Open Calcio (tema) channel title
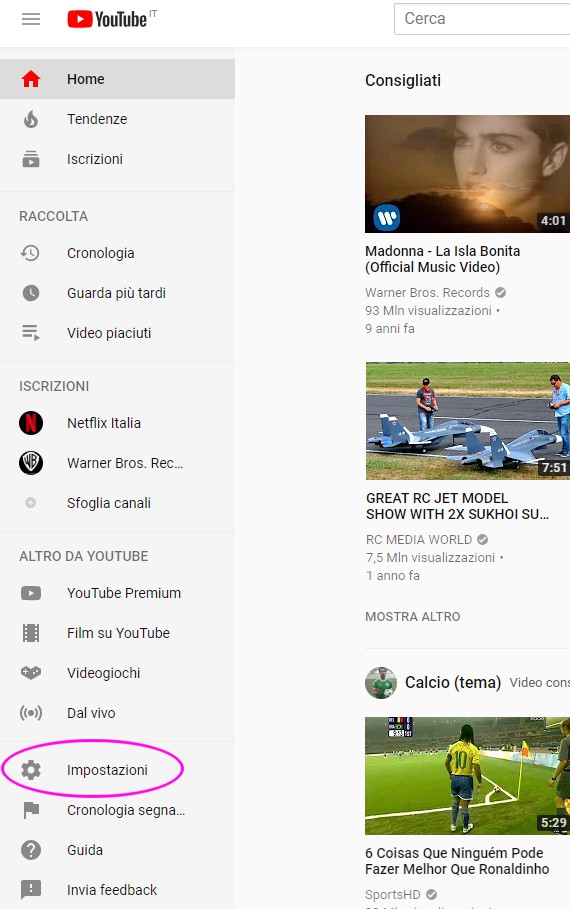 [453, 682]
